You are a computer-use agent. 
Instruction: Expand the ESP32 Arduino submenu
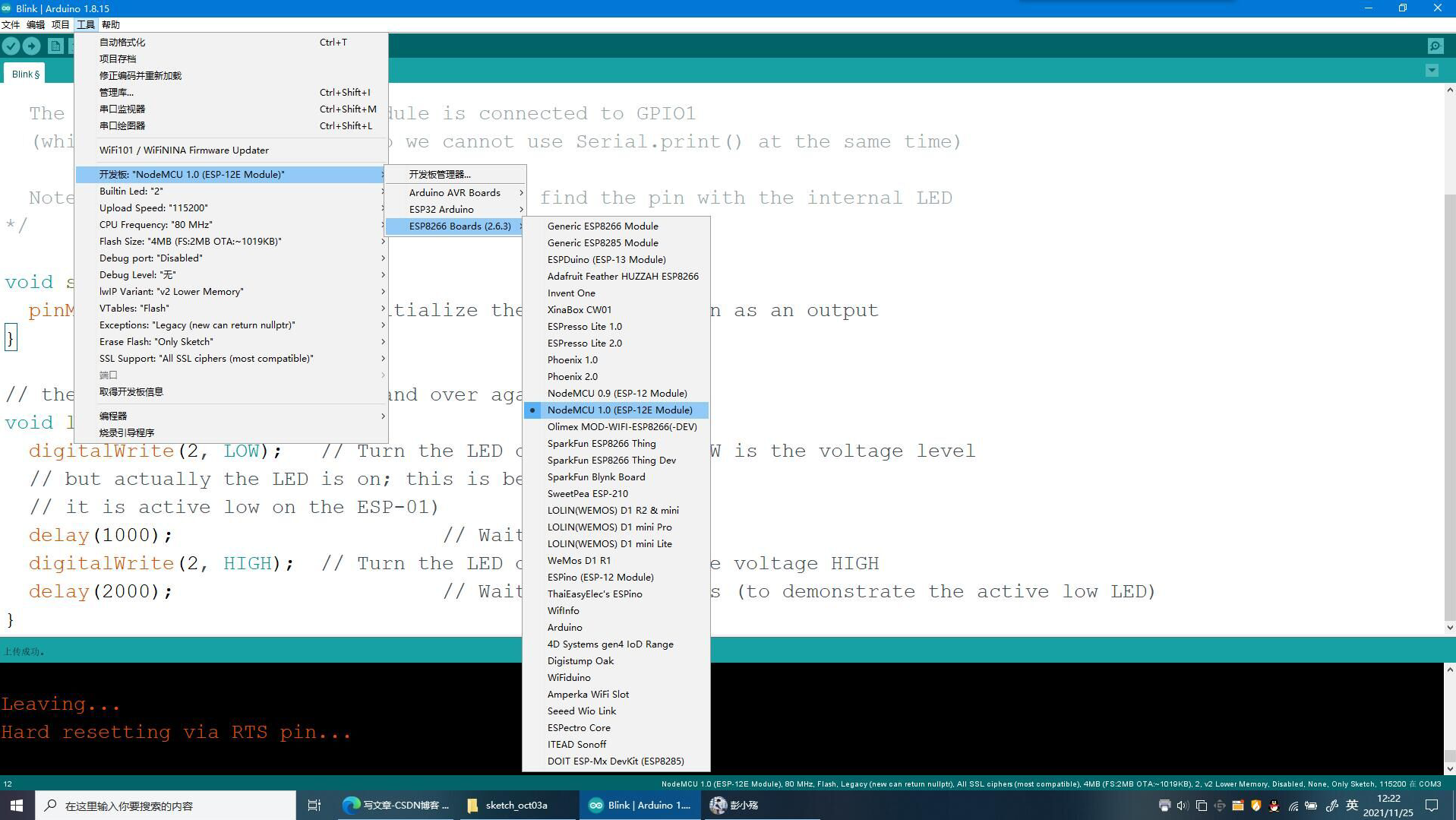(x=456, y=210)
